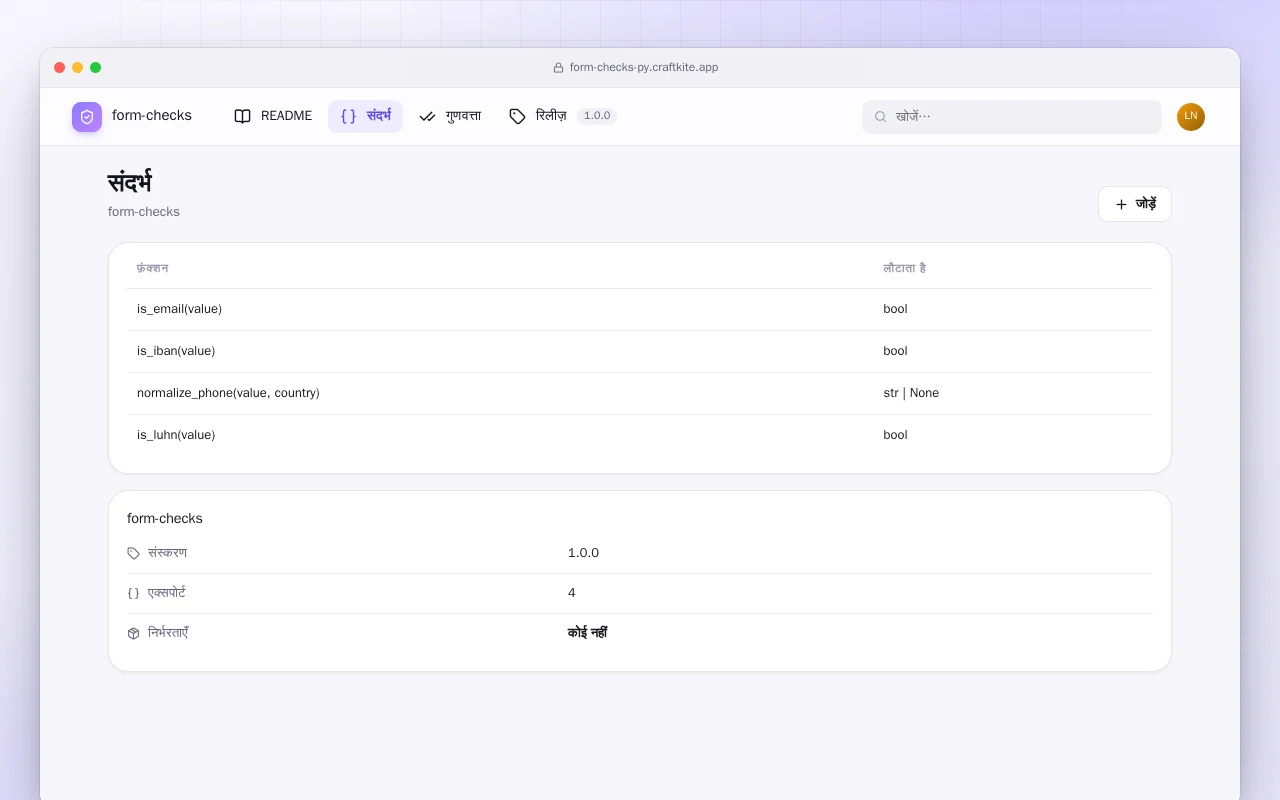The height and width of the screenshot is (800, 1280).
Task: Click the tag icon beside संस्करण
Action: tap(134, 553)
